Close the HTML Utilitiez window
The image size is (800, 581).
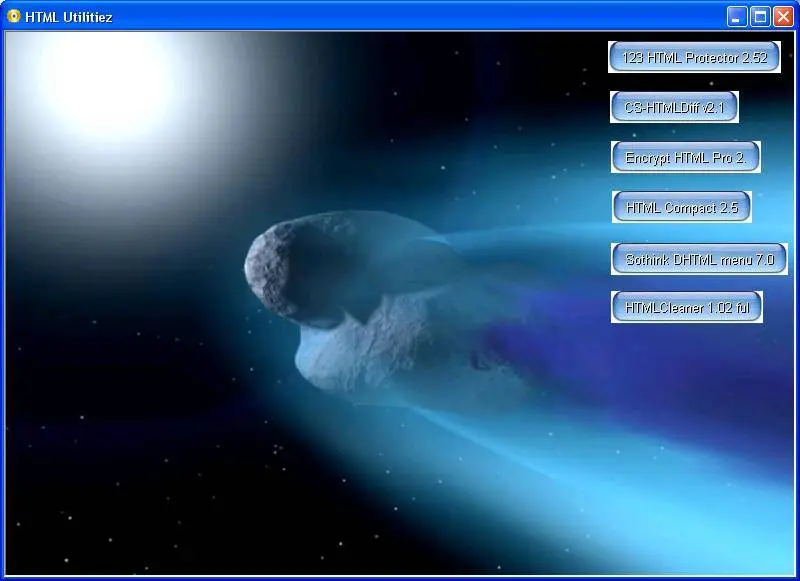[x=784, y=17]
